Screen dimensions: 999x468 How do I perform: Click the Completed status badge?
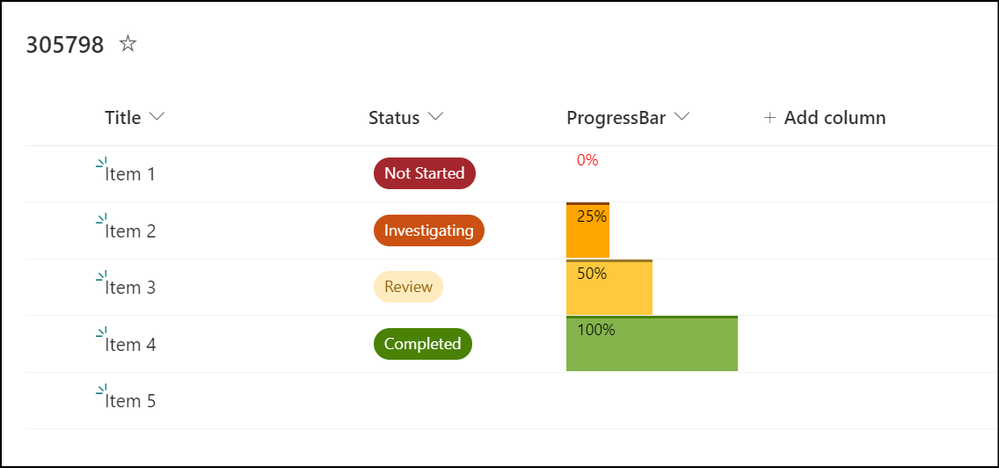[x=422, y=344]
